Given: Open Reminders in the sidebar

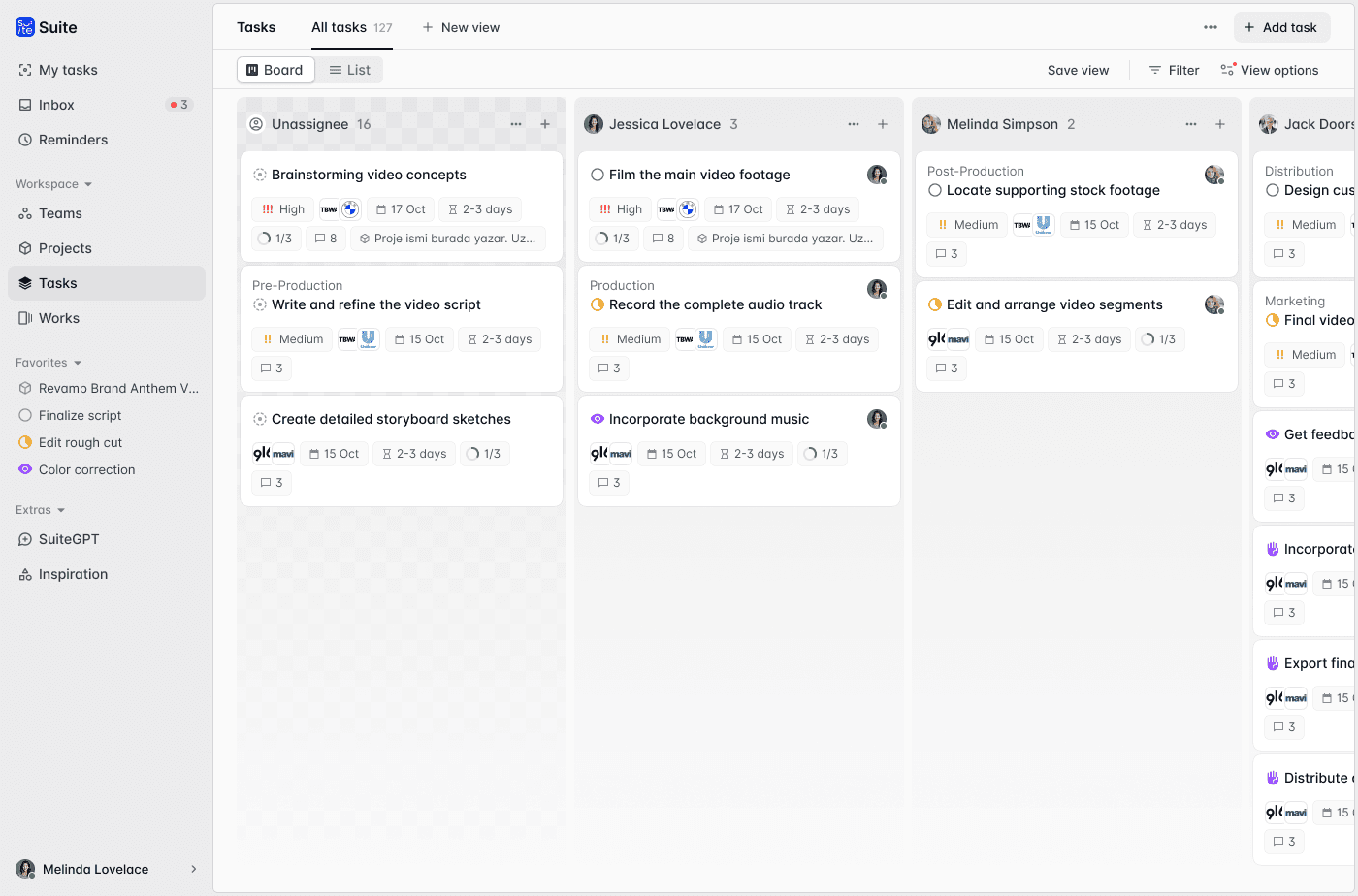Looking at the screenshot, I should click(x=73, y=140).
